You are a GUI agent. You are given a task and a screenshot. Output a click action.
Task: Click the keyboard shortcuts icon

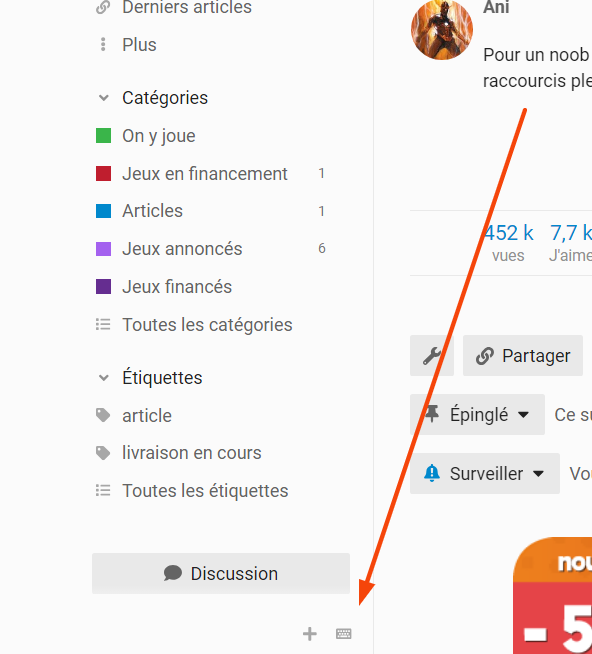(343, 634)
